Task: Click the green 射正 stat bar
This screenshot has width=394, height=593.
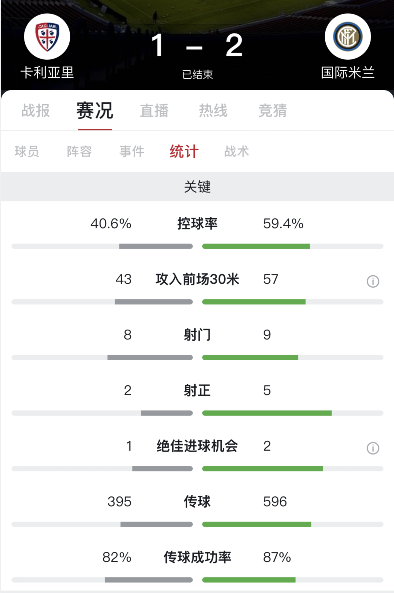Action: [x=267, y=413]
